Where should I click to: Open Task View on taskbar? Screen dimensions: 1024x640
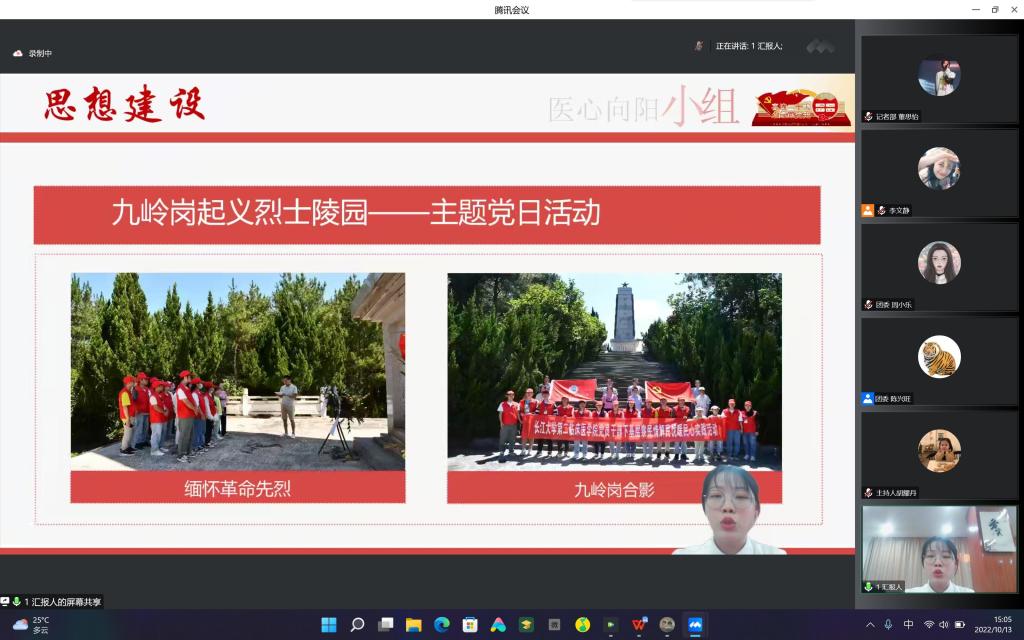pos(385,625)
